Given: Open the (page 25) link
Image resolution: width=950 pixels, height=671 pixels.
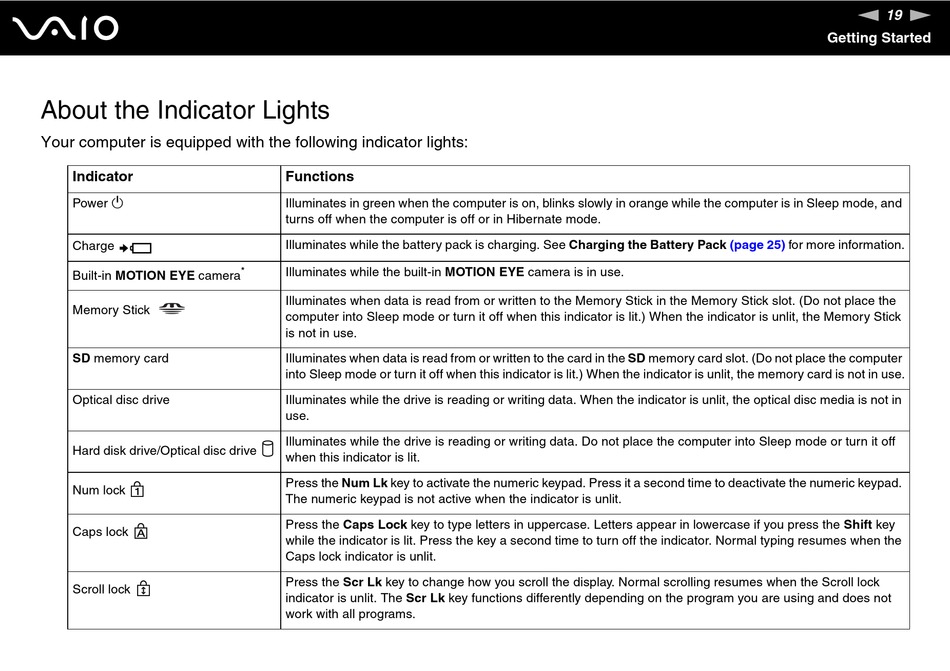Looking at the screenshot, I should coord(757,245).
